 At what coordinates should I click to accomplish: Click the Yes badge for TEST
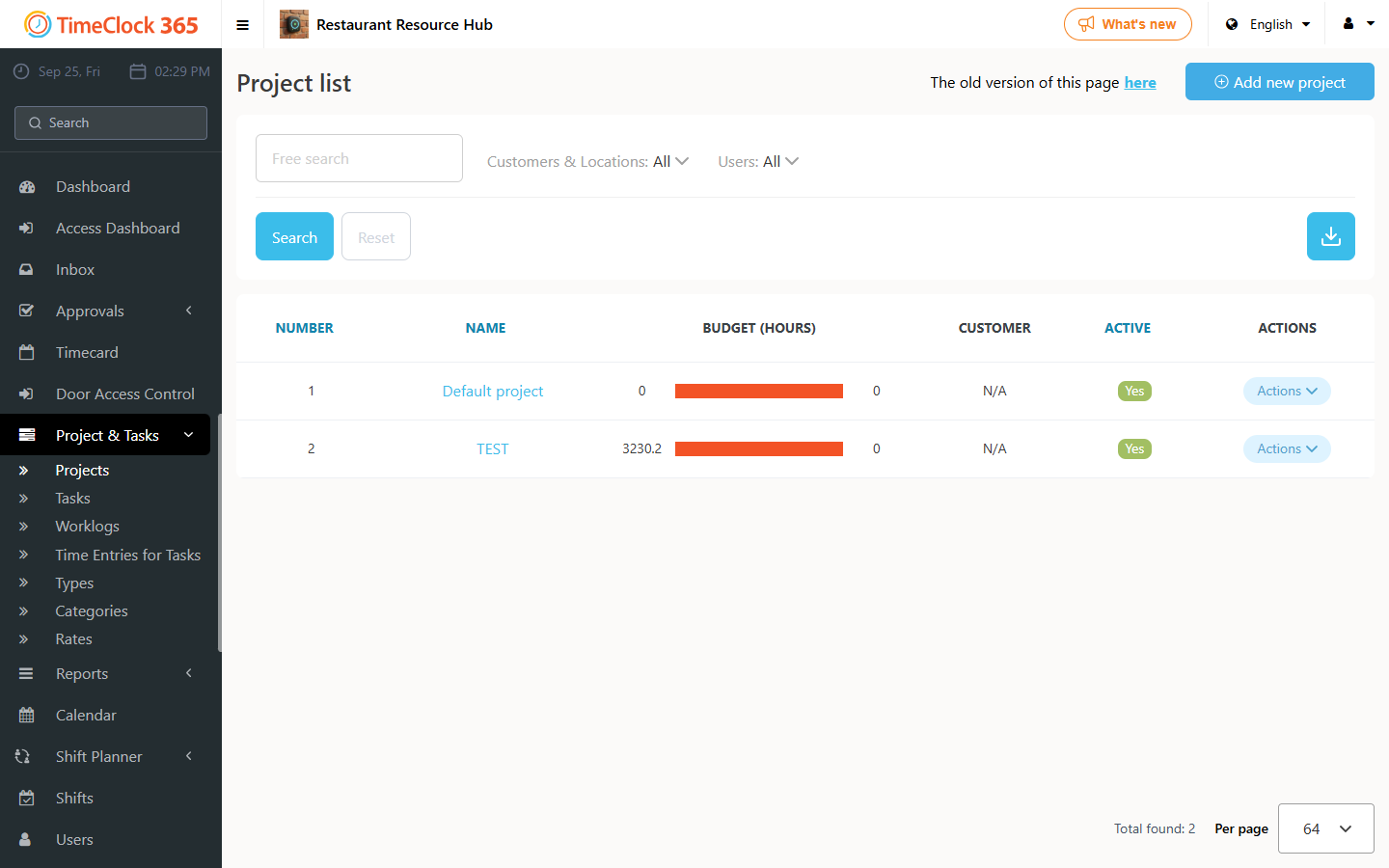click(x=1134, y=448)
